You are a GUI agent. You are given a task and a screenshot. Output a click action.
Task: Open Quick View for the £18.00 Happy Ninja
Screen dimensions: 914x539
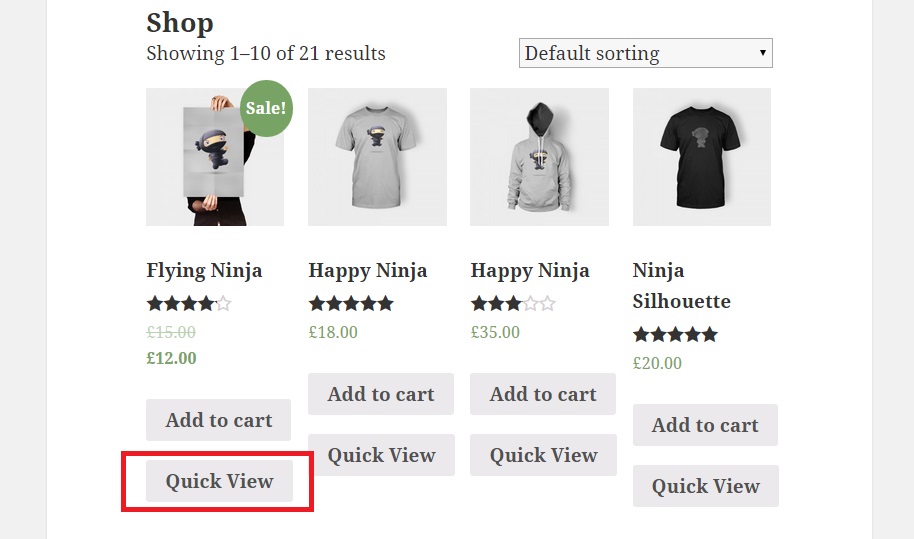381,455
